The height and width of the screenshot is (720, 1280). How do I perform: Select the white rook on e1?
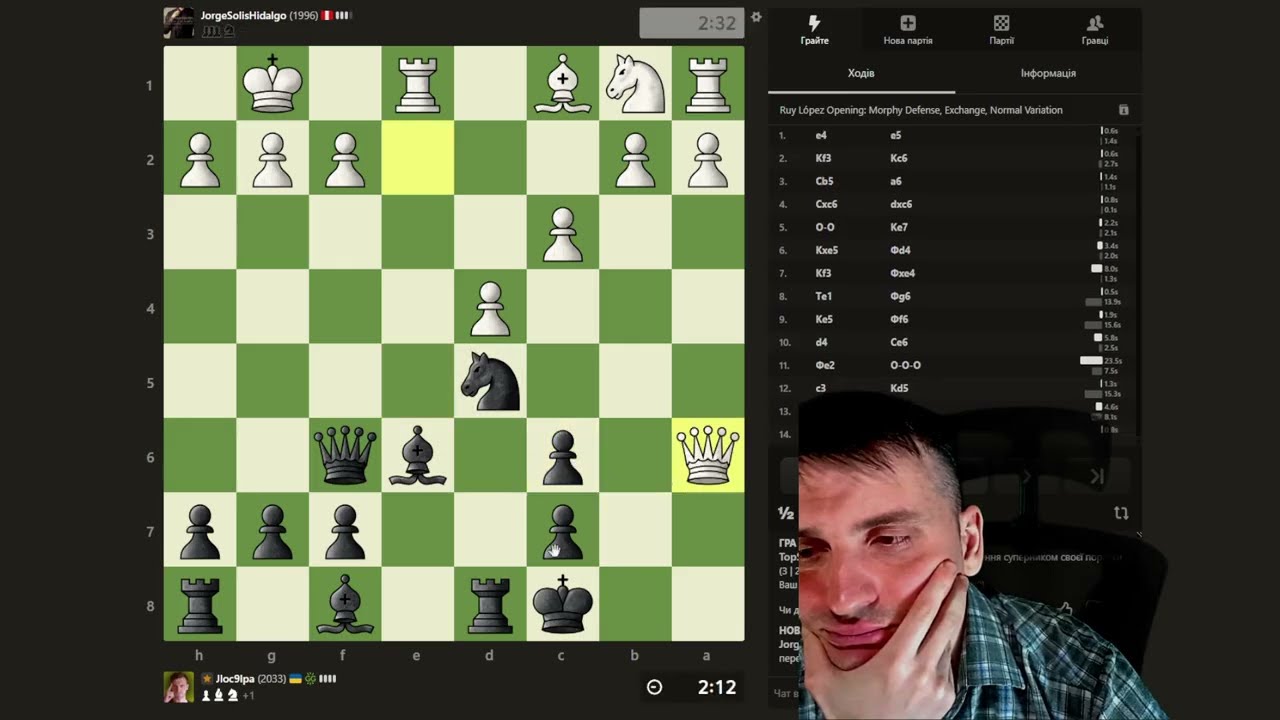(417, 84)
